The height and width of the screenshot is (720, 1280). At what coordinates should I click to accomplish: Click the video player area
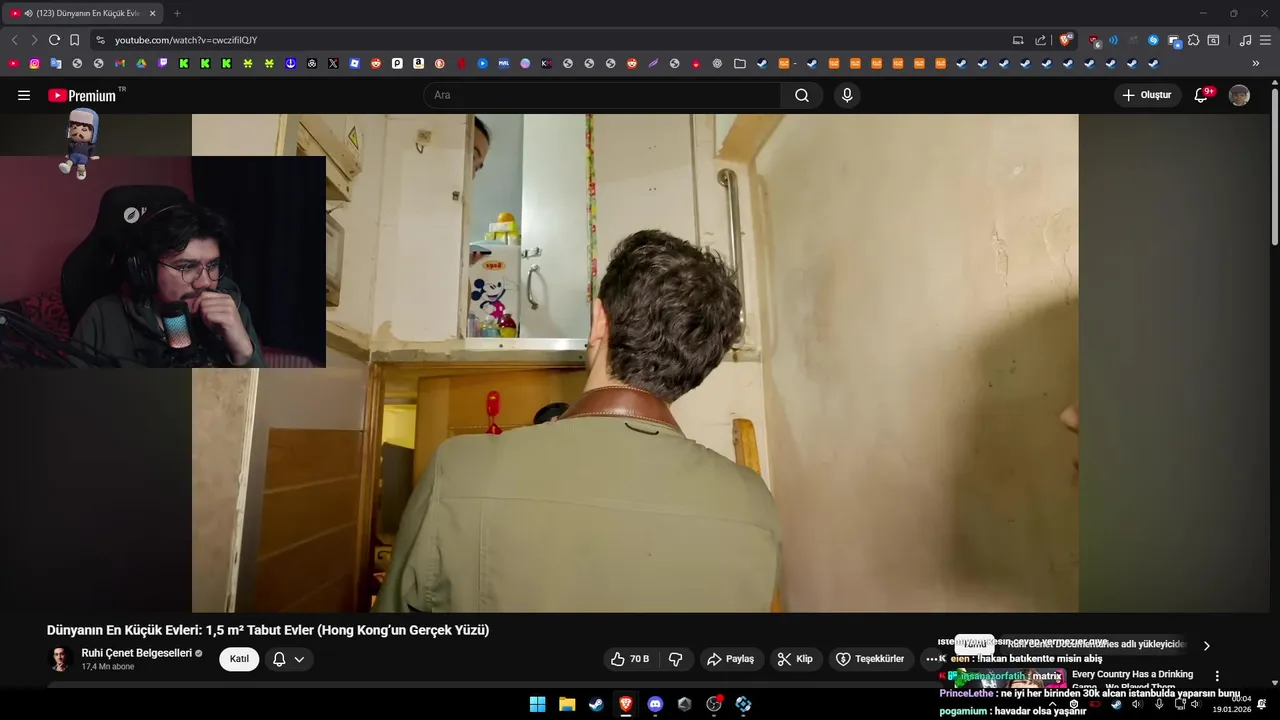pos(635,362)
